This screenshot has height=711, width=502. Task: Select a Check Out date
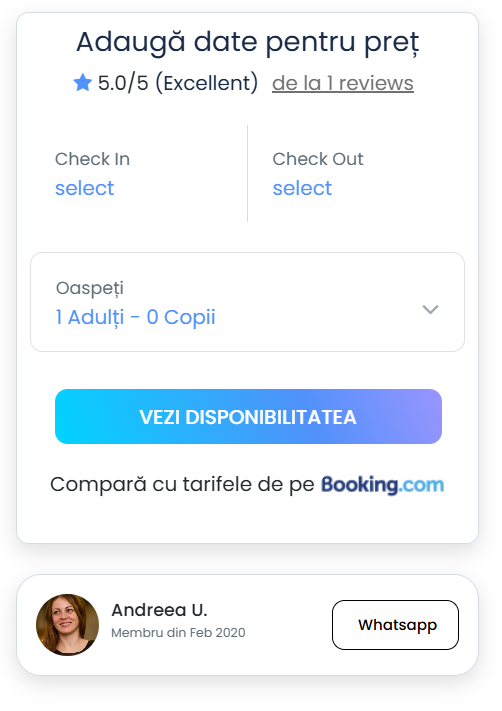pyautogui.click(x=356, y=174)
